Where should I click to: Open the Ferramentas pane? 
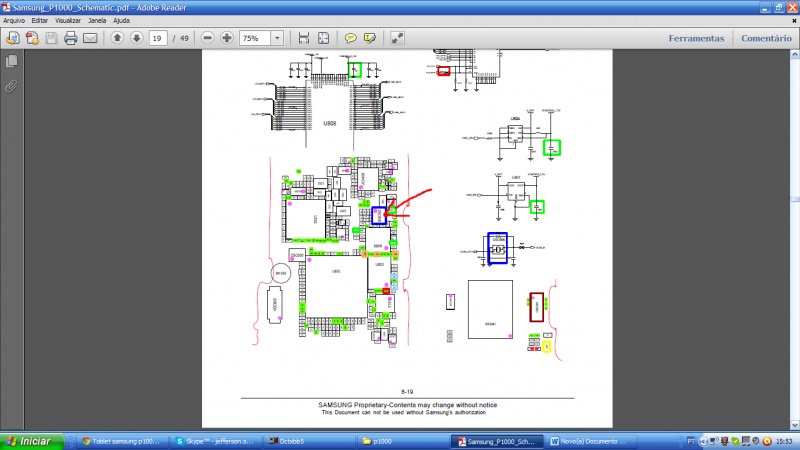pos(696,38)
